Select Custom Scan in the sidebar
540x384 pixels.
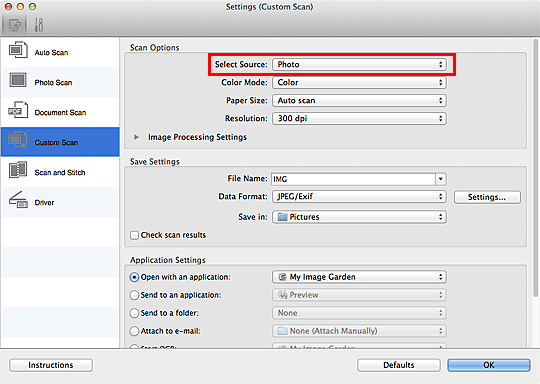tap(60, 142)
